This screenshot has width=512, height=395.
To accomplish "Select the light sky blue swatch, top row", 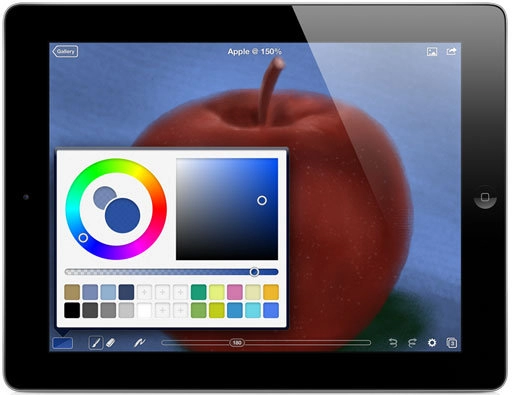I will pos(108,292).
